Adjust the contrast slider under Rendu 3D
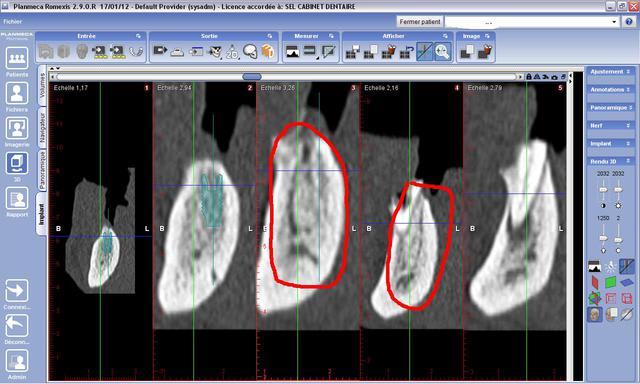 point(603,190)
